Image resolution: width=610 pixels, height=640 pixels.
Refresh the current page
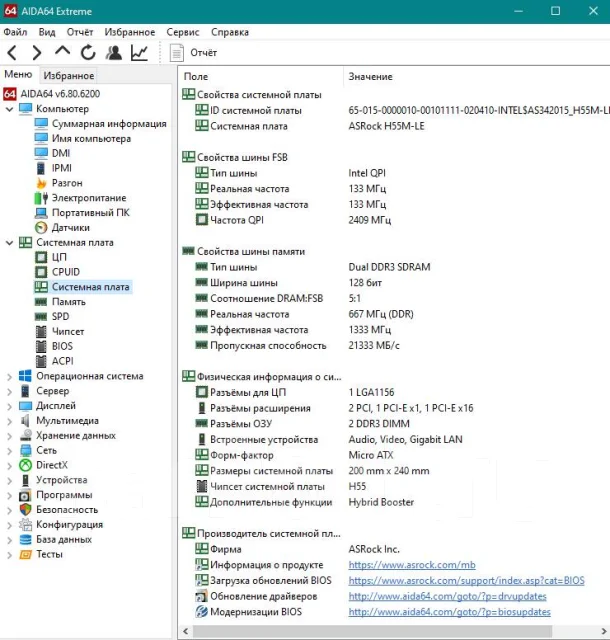[88, 53]
